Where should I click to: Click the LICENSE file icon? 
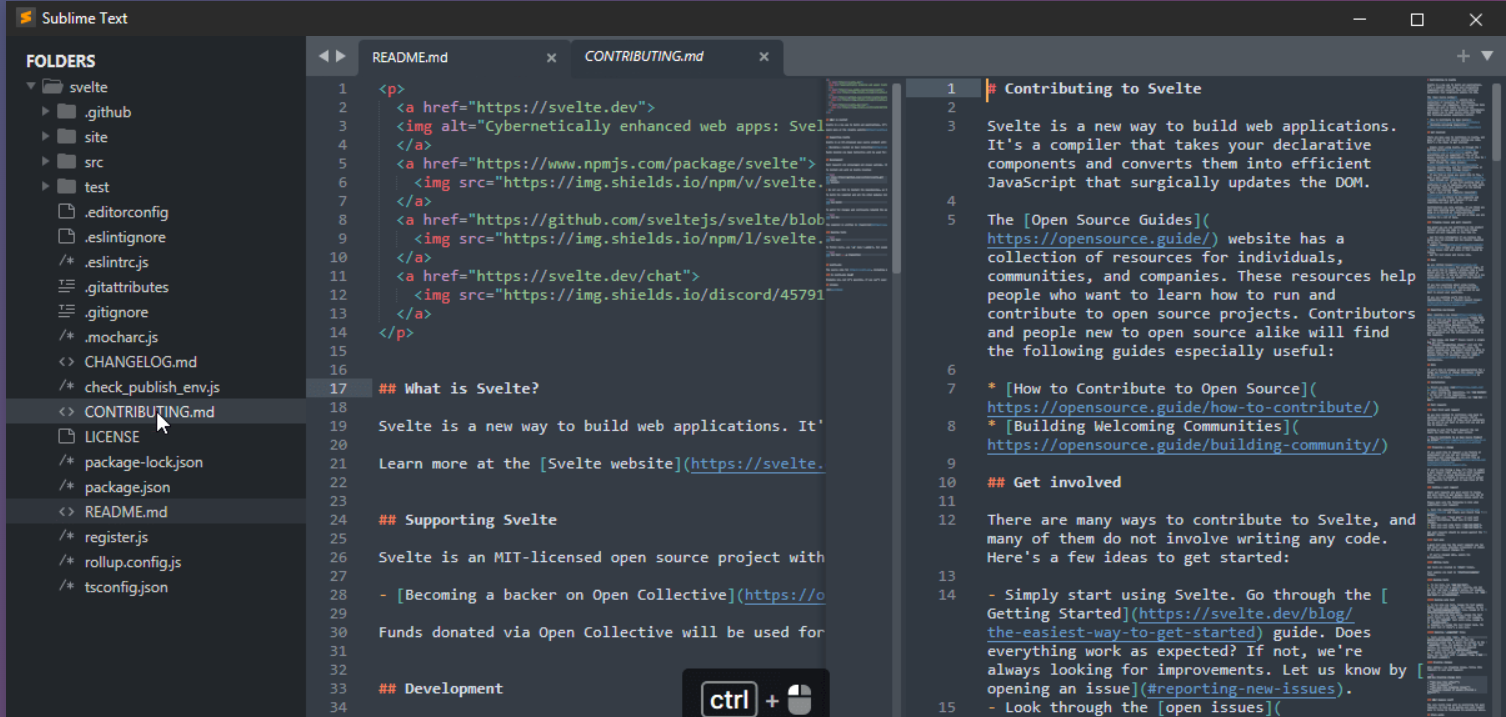point(67,437)
